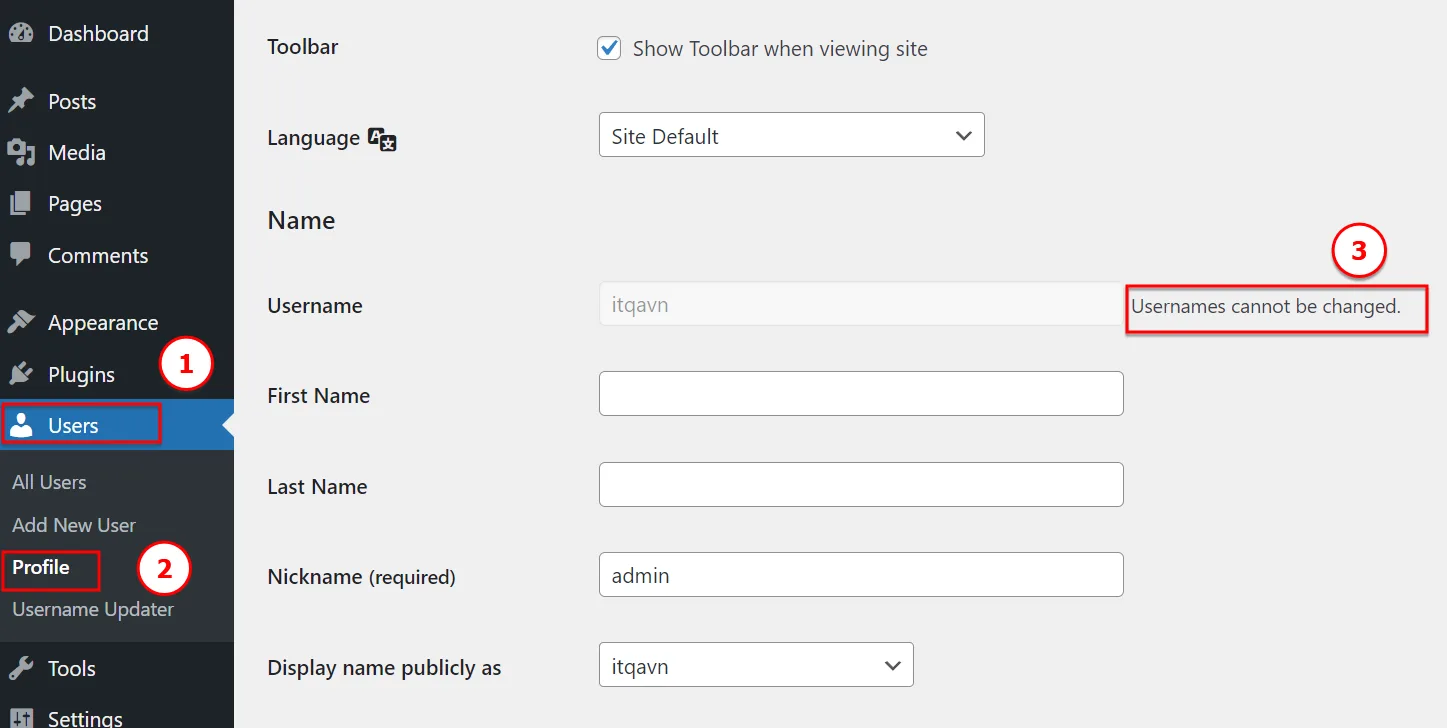Click the Dashboard gauge icon
The height and width of the screenshot is (728, 1447).
pyautogui.click(x=20, y=33)
